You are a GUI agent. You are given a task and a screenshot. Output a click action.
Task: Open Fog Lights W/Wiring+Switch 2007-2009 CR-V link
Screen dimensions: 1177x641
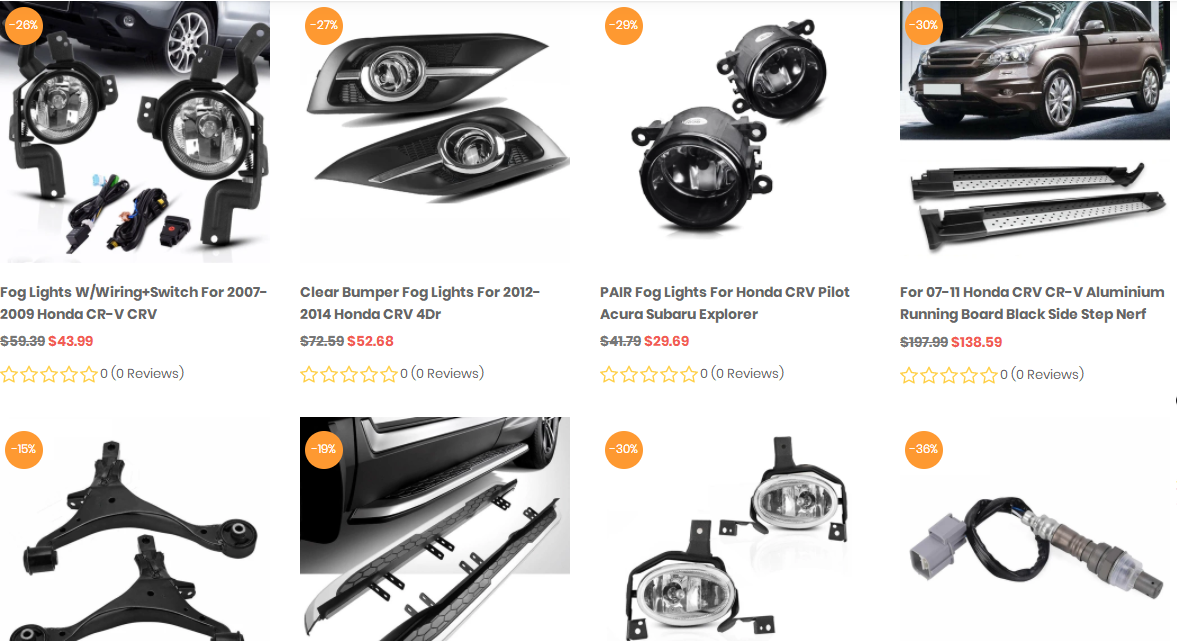pos(134,302)
